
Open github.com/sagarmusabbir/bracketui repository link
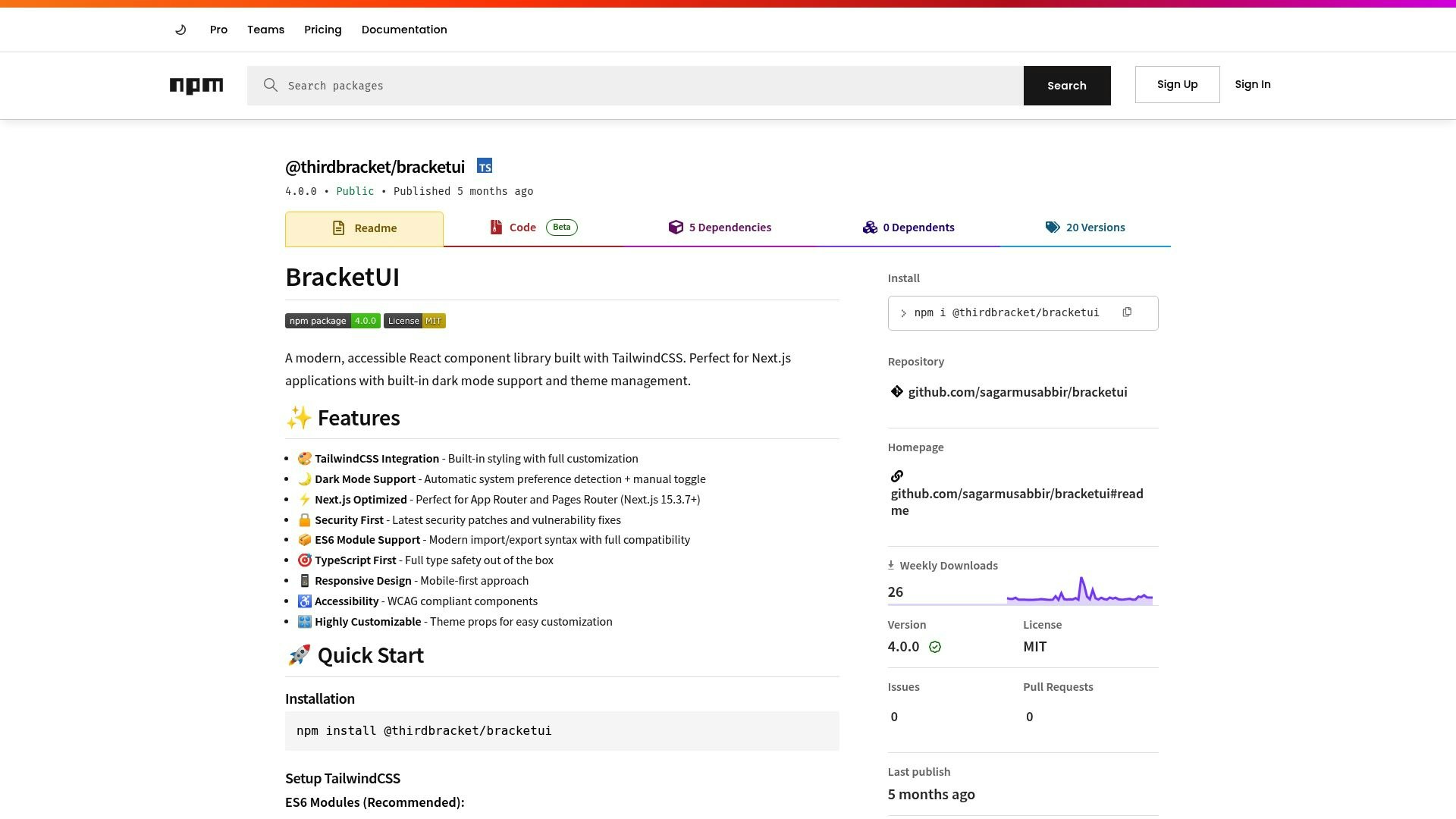coord(1018,392)
